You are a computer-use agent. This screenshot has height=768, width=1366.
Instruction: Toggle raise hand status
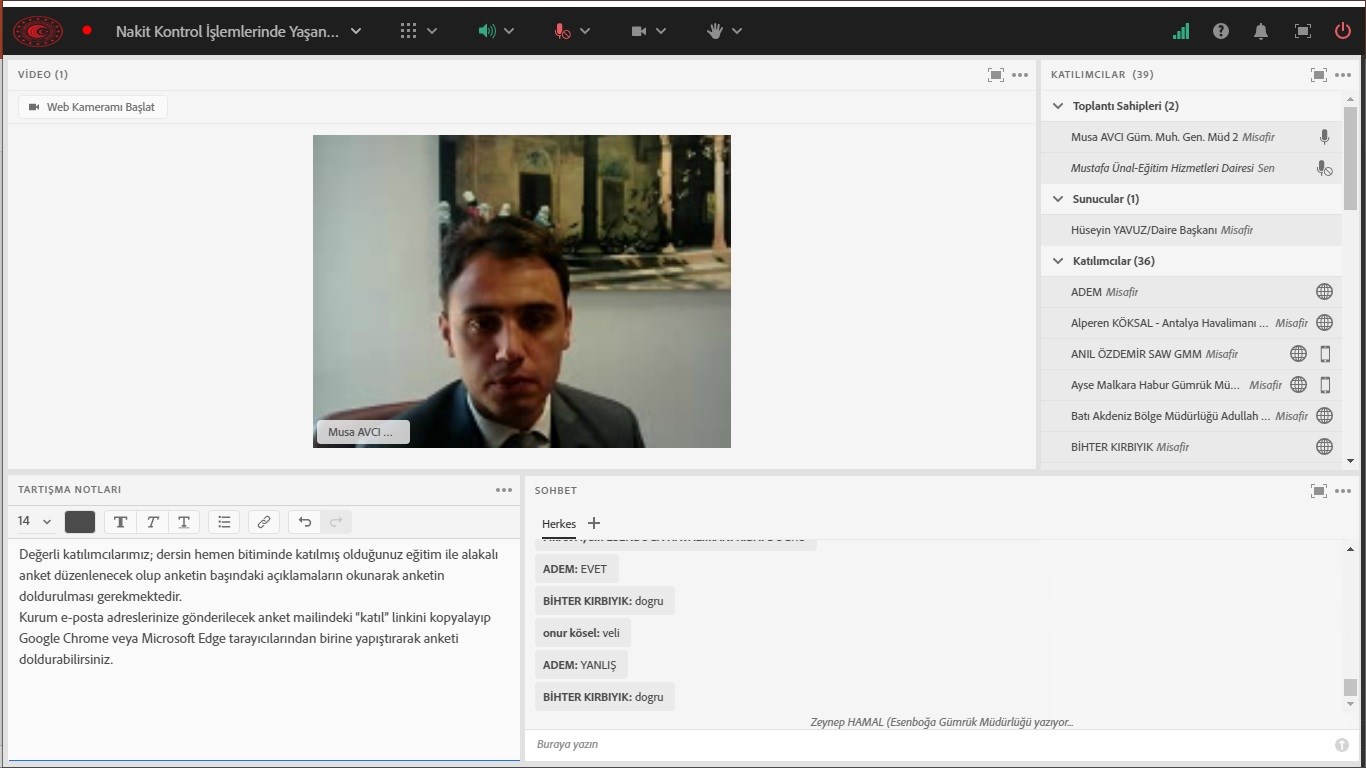tap(714, 31)
